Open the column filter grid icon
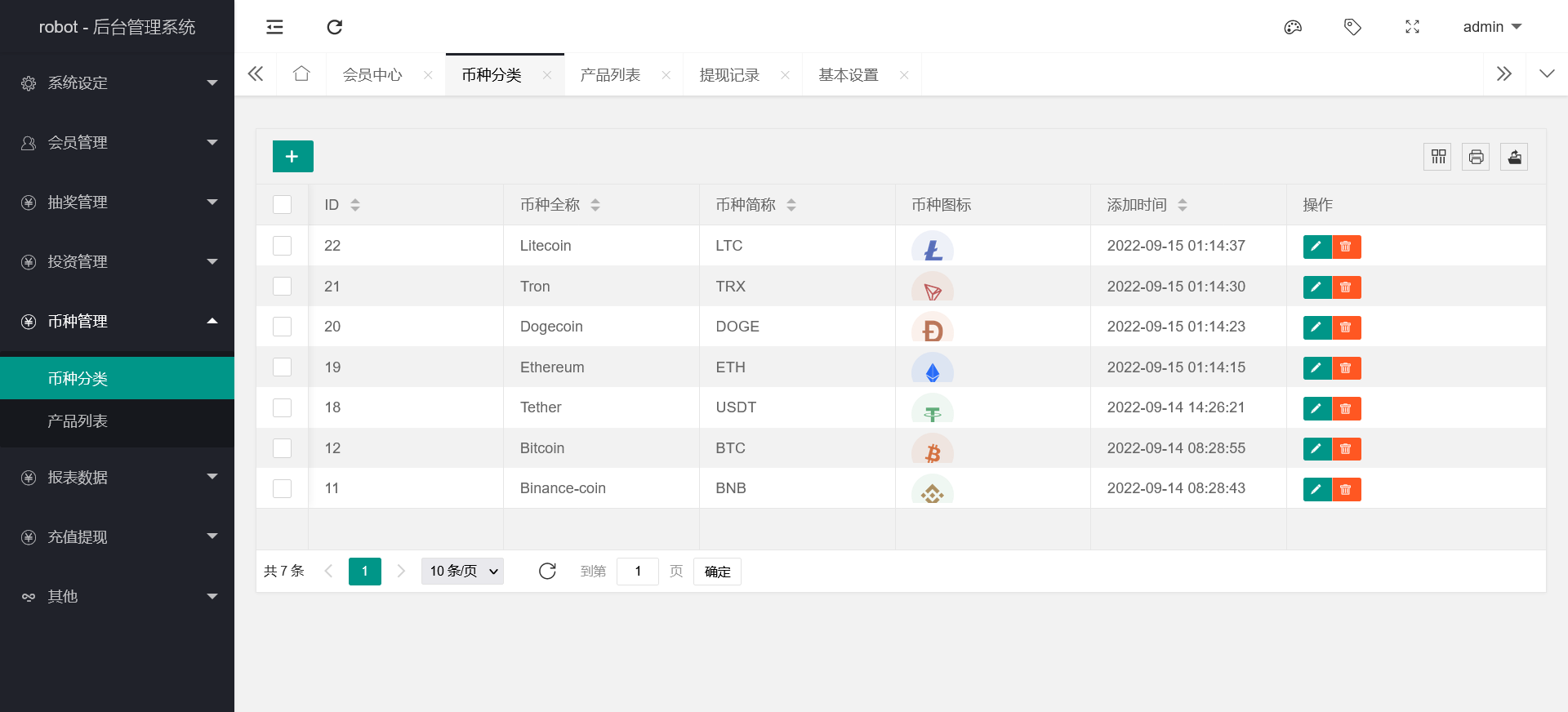The width and height of the screenshot is (1568, 712). pyautogui.click(x=1437, y=157)
